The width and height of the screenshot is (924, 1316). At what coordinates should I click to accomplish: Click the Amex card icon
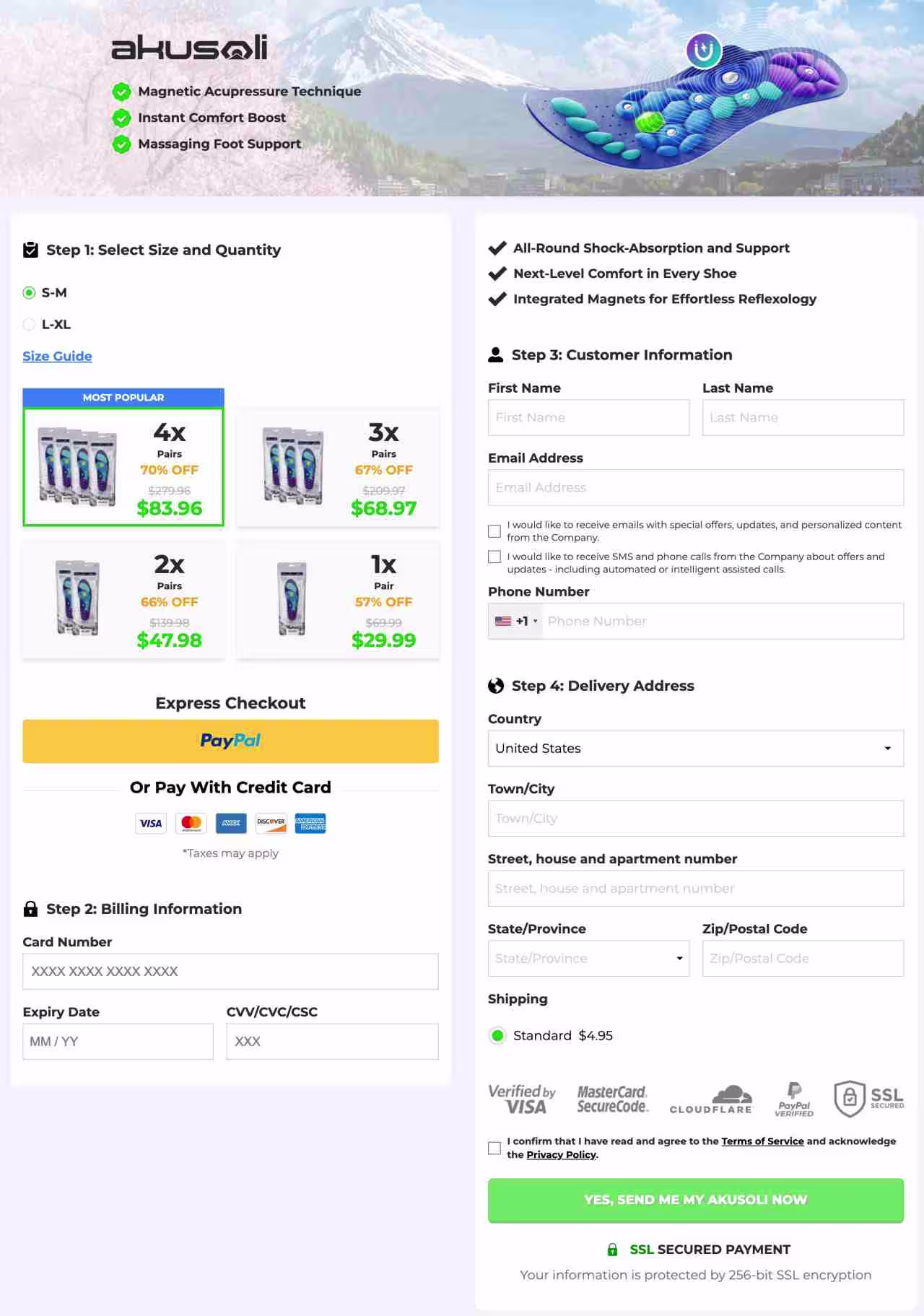[x=231, y=824]
